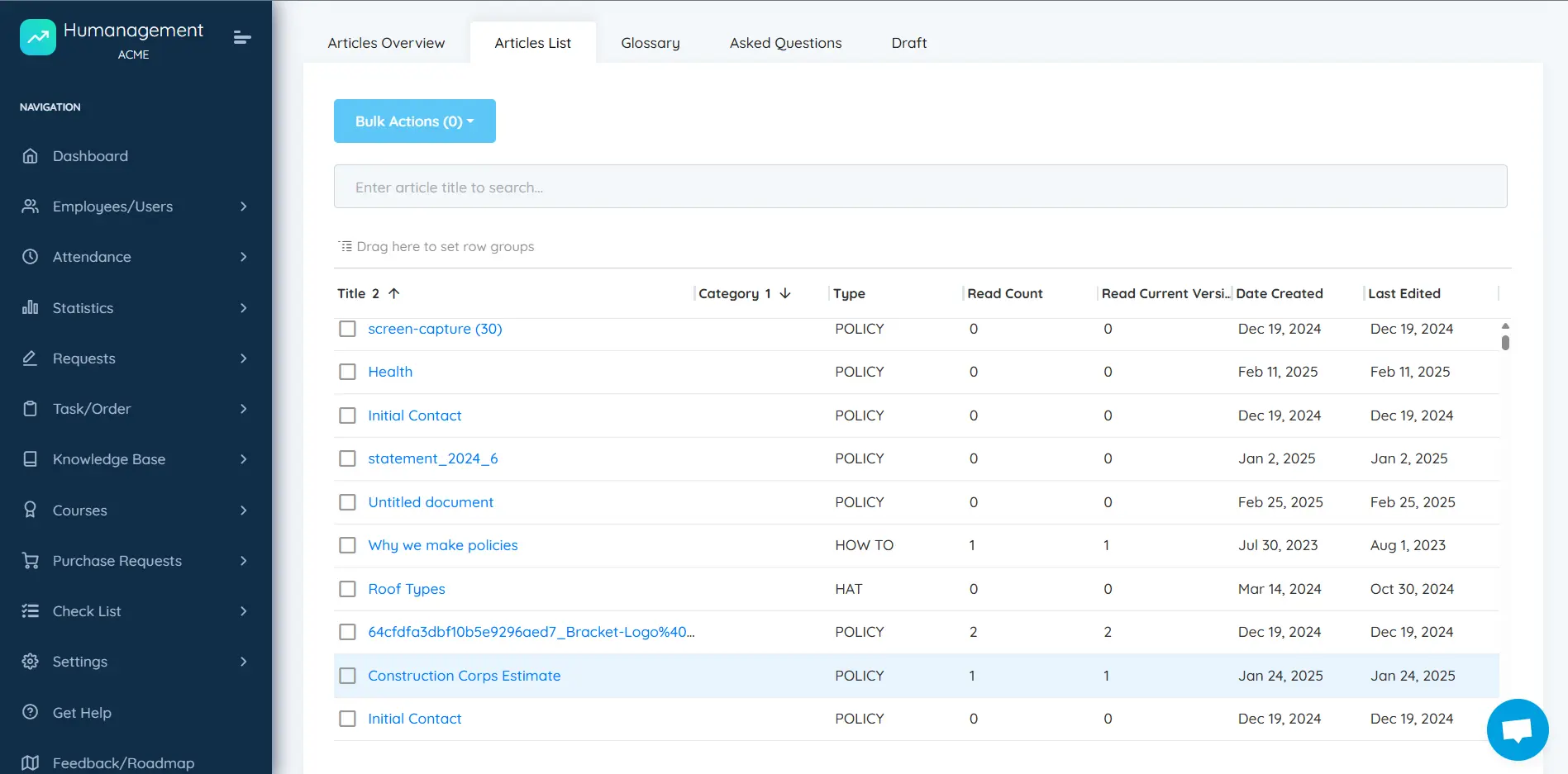Screen dimensions: 1568x774
Task: Open the Construction Corps Estimate article
Action: 465,676
